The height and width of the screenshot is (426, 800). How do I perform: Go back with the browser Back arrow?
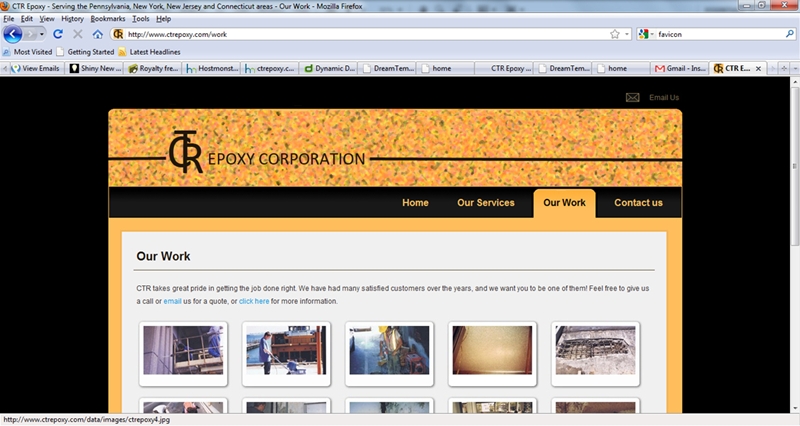(x=13, y=34)
